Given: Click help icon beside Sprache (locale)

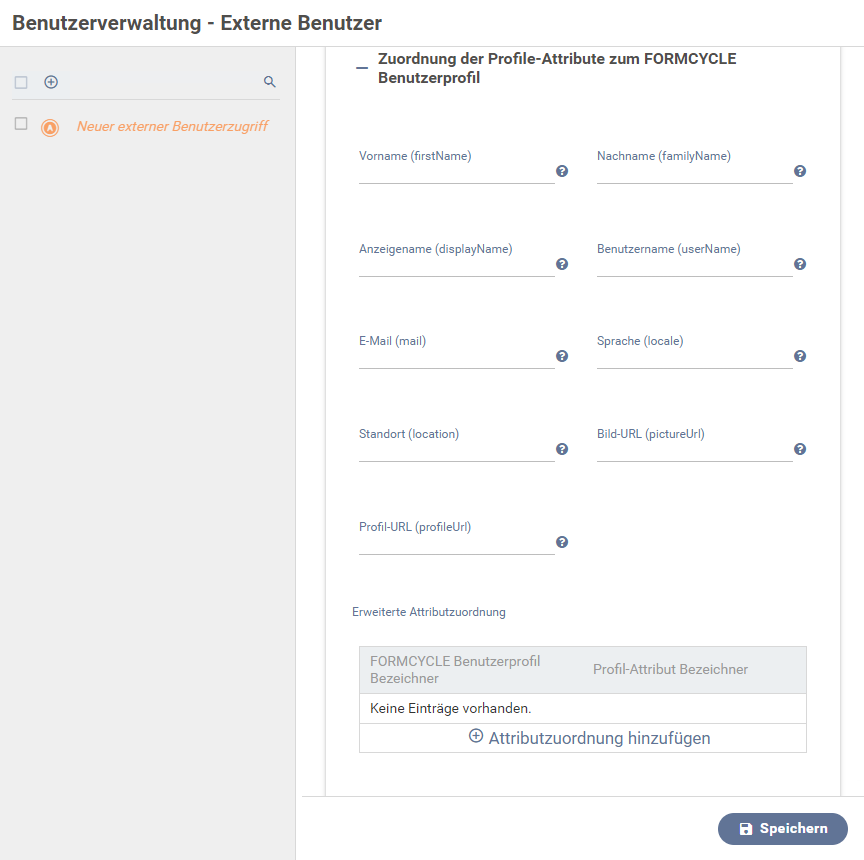Looking at the screenshot, I should 800,356.
